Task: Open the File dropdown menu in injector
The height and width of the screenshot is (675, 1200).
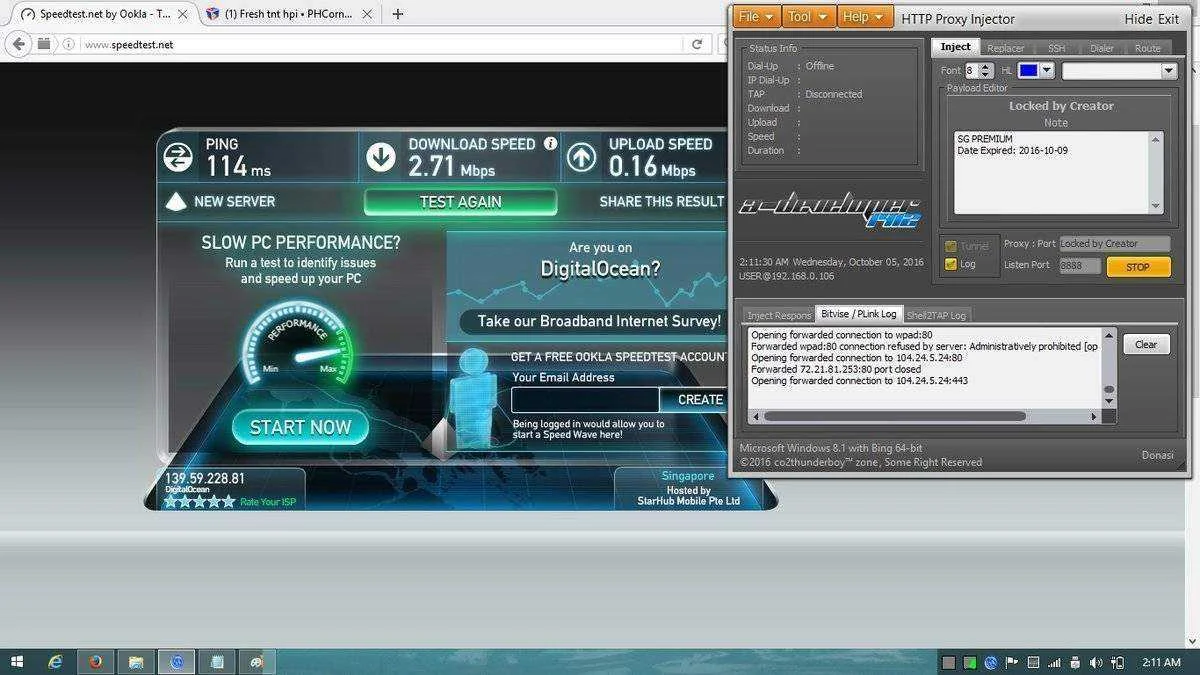Action: tap(756, 17)
